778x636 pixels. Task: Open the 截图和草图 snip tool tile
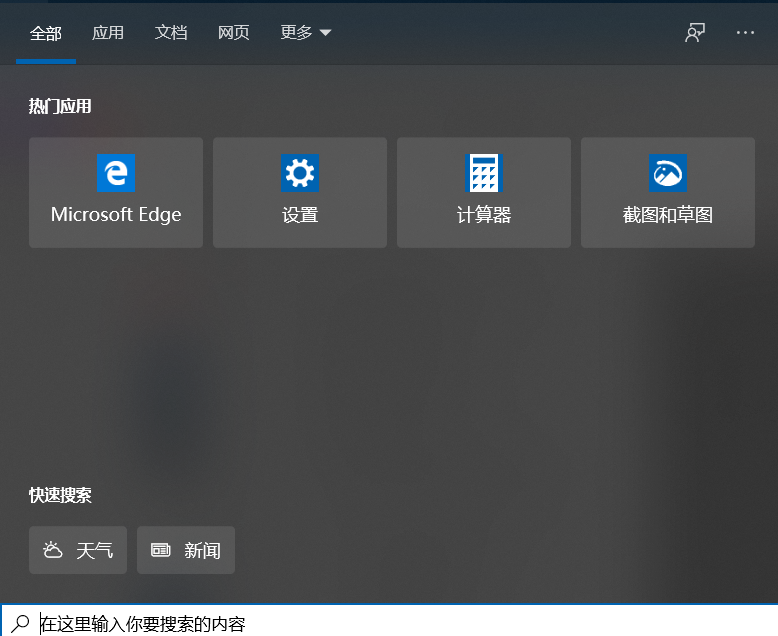point(668,192)
